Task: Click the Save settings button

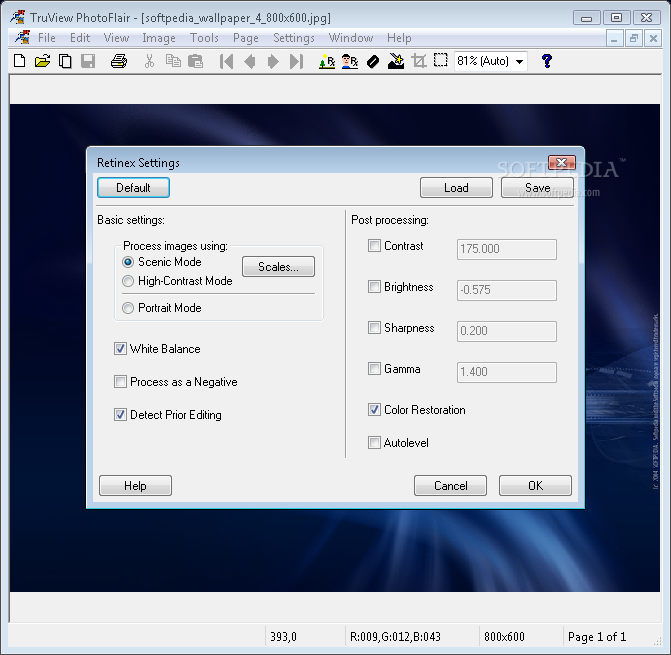Action: (x=537, y=188)
